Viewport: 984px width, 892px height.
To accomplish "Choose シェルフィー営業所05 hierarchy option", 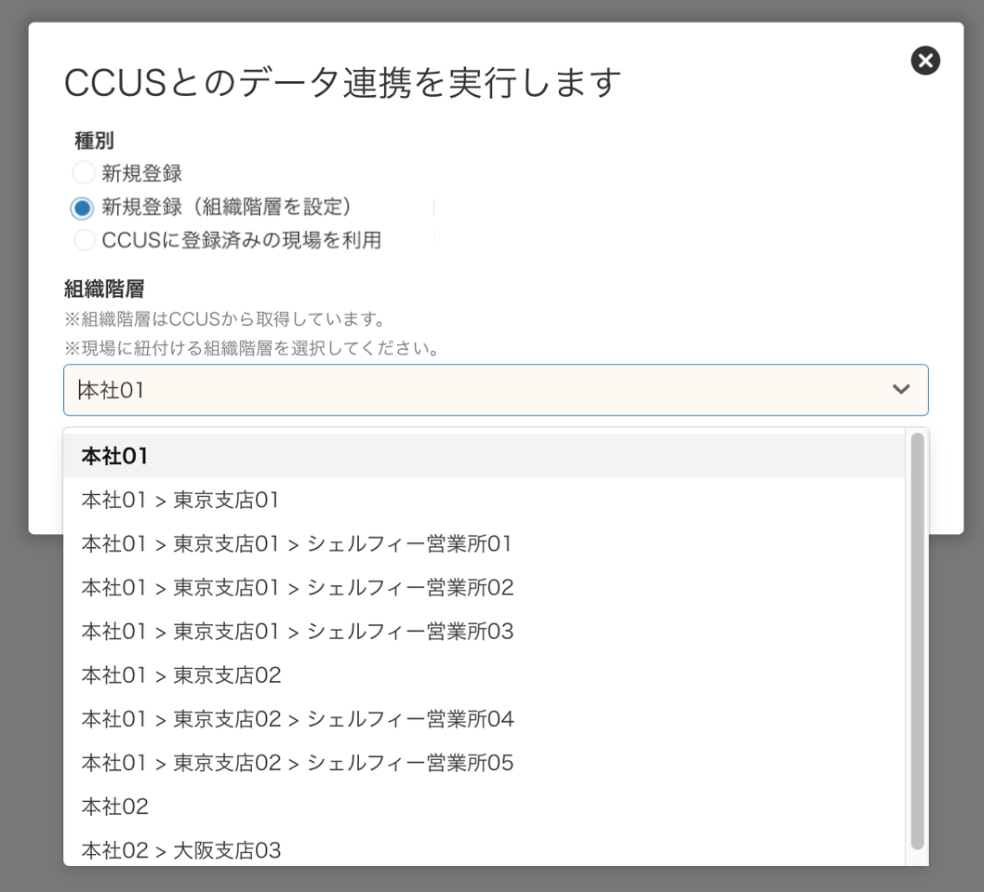I will point(296,763).
